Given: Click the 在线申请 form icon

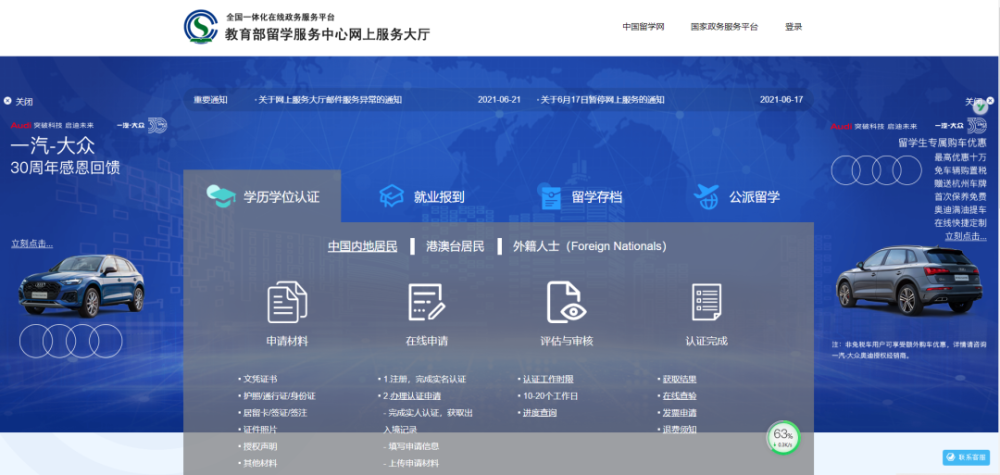Looking at the screenshot, I should click(x=426, y=301).
